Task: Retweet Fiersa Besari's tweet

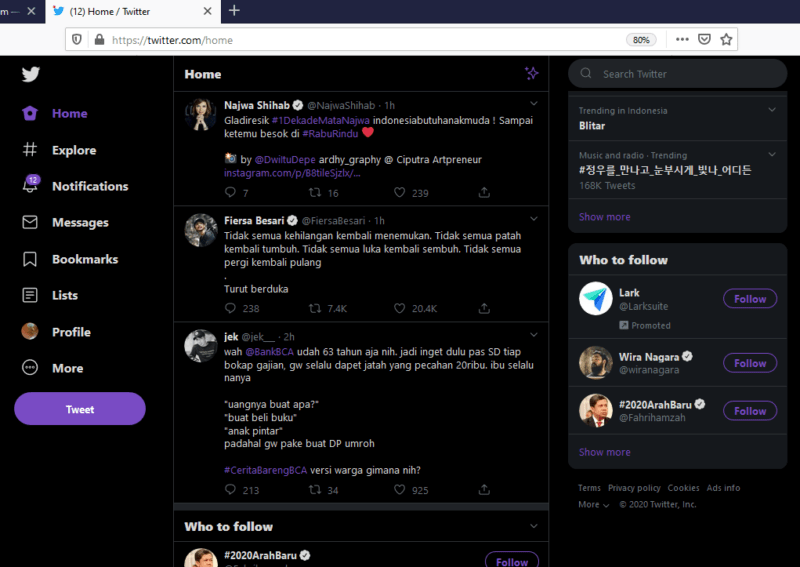Action: click(315, 308)
